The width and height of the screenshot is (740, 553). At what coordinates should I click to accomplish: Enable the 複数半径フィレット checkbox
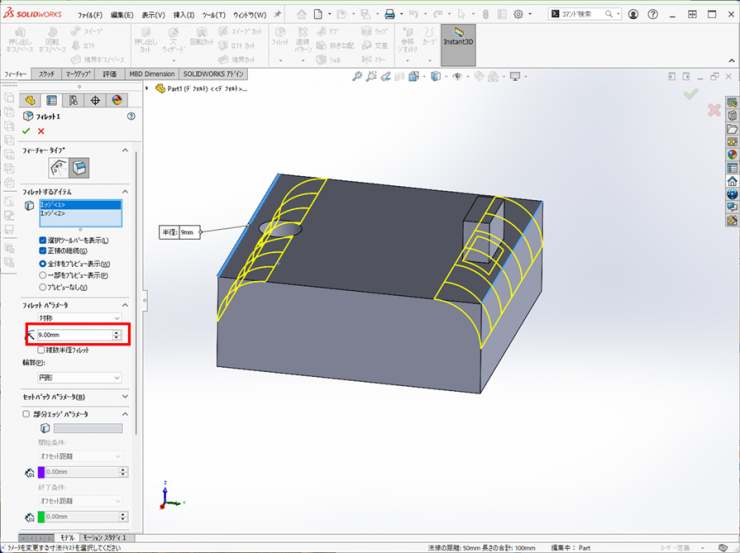point(40,350)
